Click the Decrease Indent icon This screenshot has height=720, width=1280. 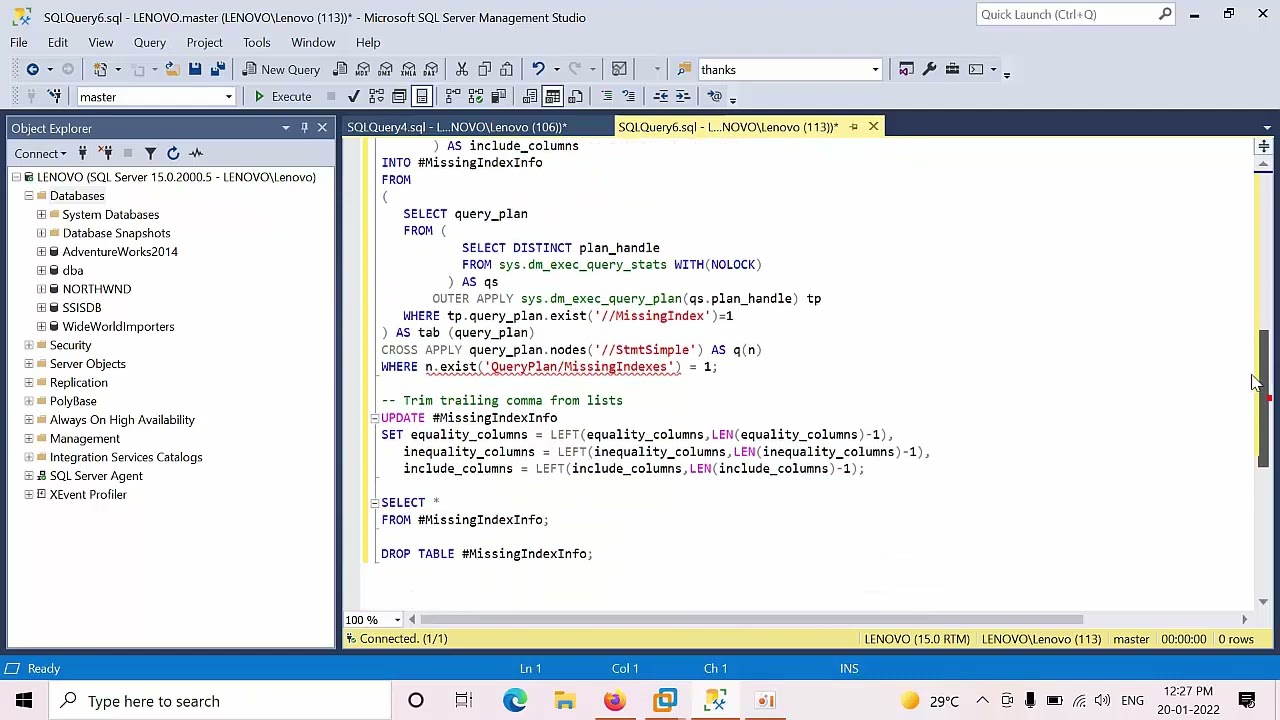coord(660,96)
